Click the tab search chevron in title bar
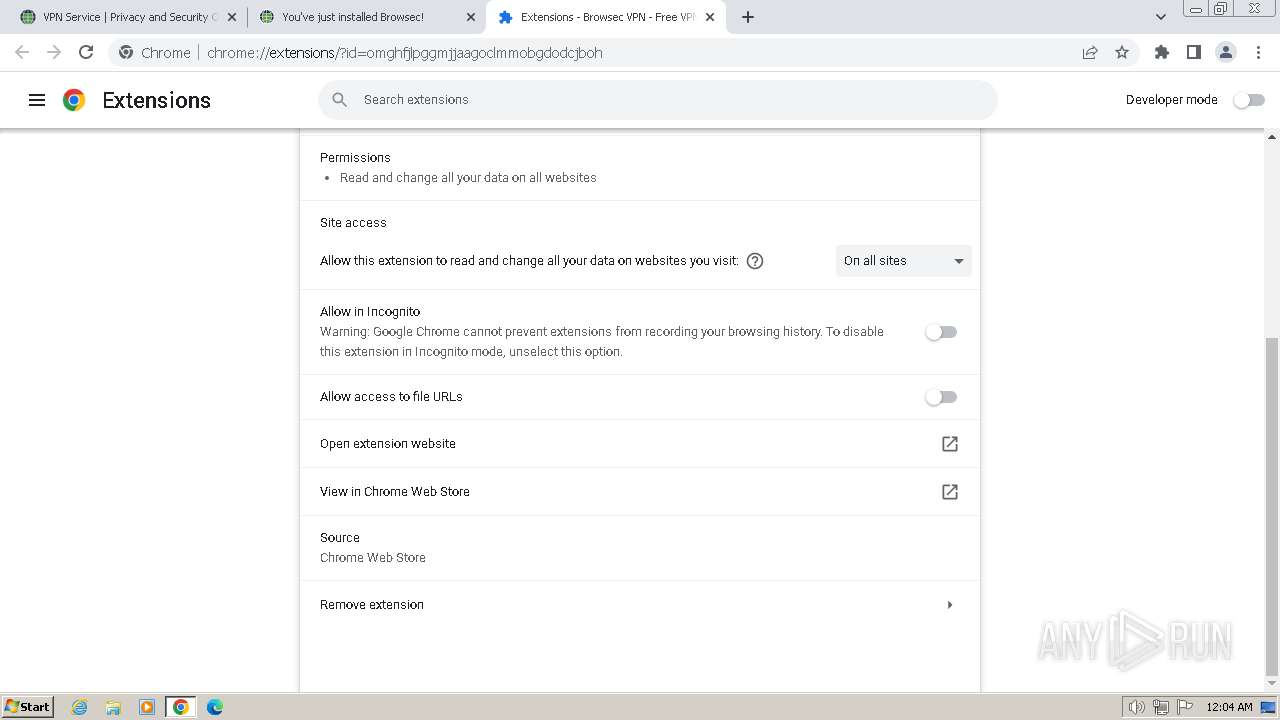 pos(1161,17)
